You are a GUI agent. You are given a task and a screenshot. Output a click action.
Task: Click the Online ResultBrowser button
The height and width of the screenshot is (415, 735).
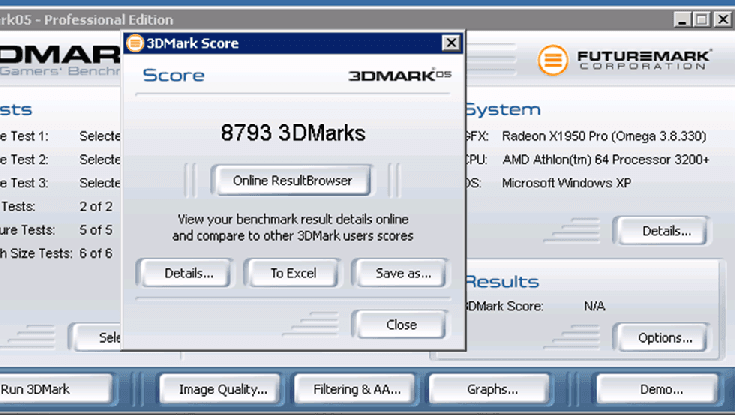292,181
